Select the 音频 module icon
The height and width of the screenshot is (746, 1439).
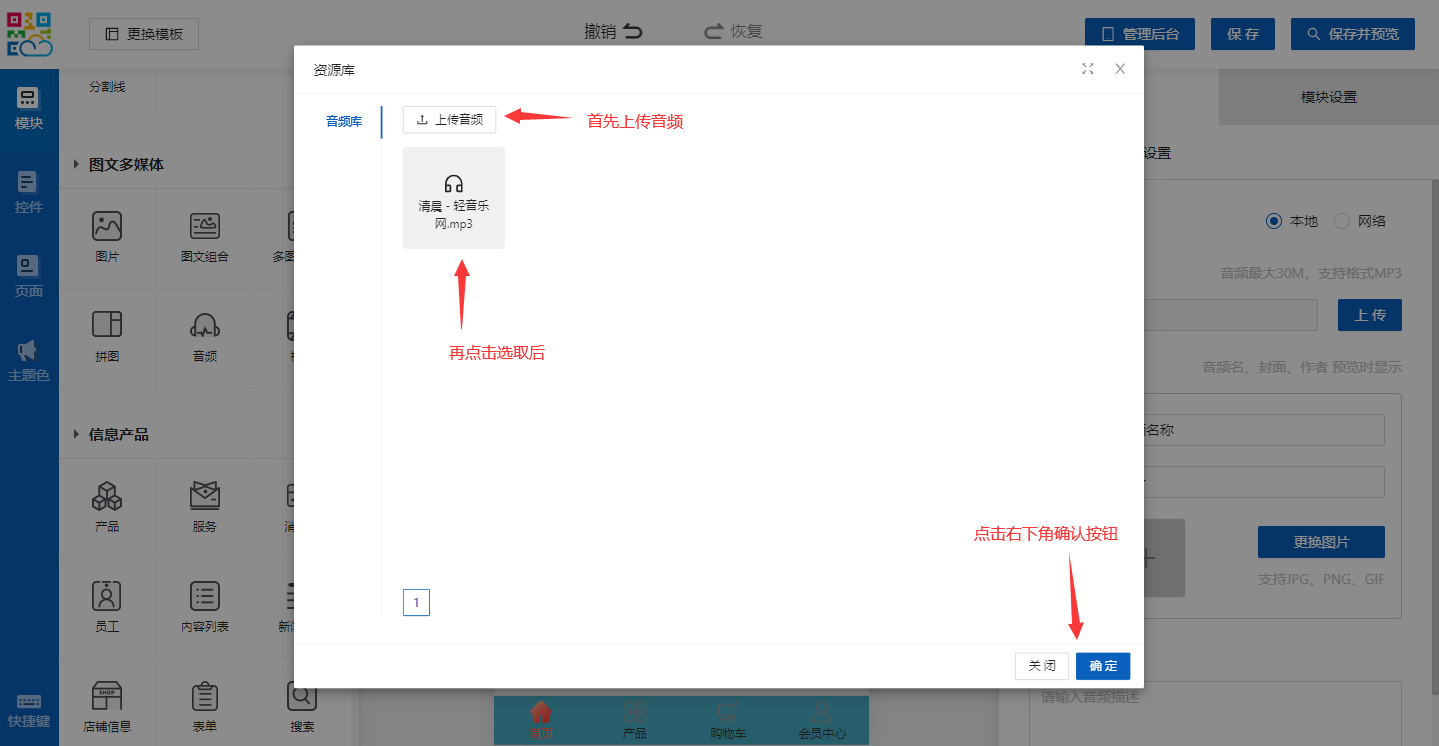[205, 336]
